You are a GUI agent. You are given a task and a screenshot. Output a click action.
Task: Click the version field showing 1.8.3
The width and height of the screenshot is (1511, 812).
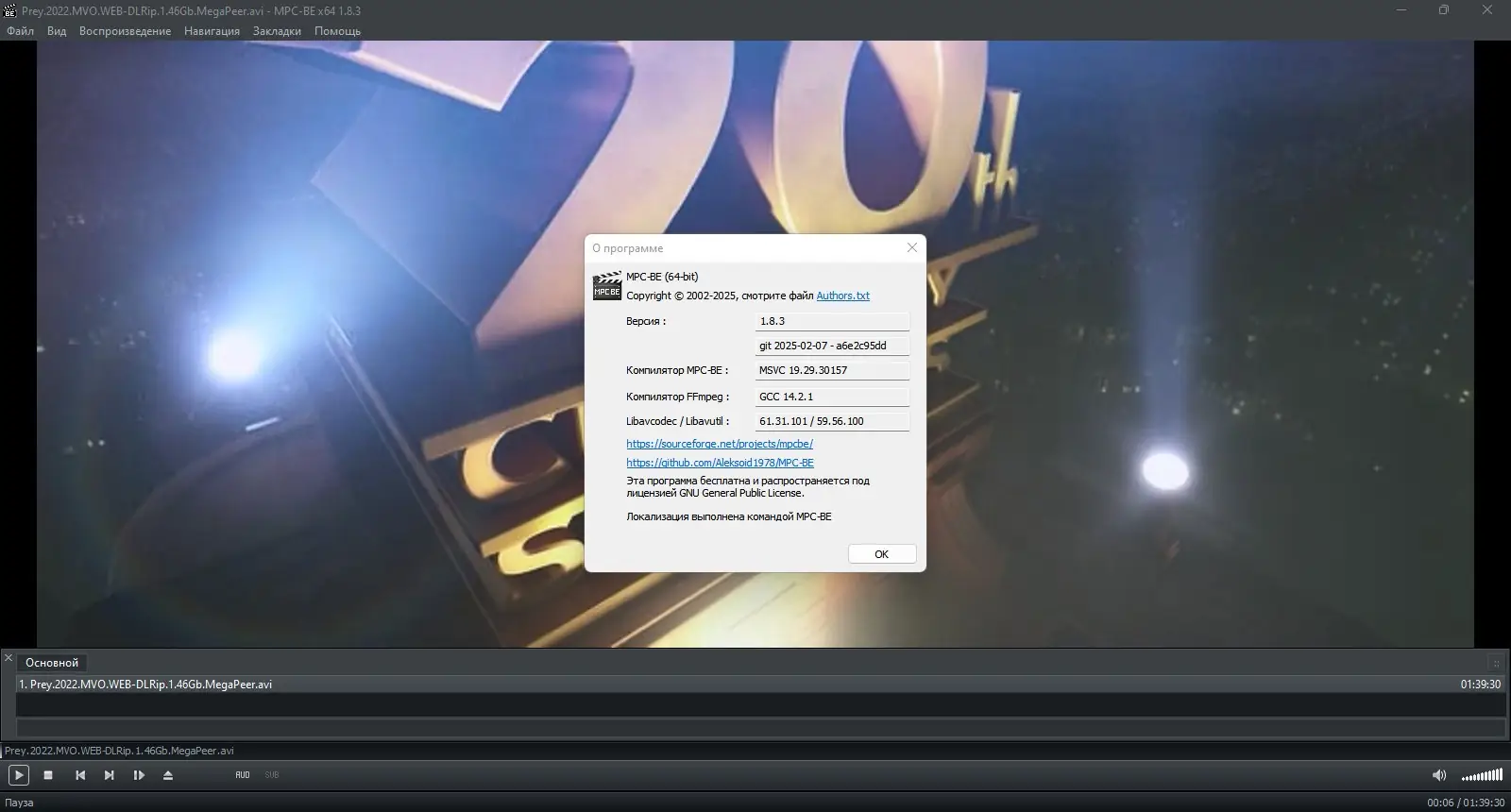[832, 321]
